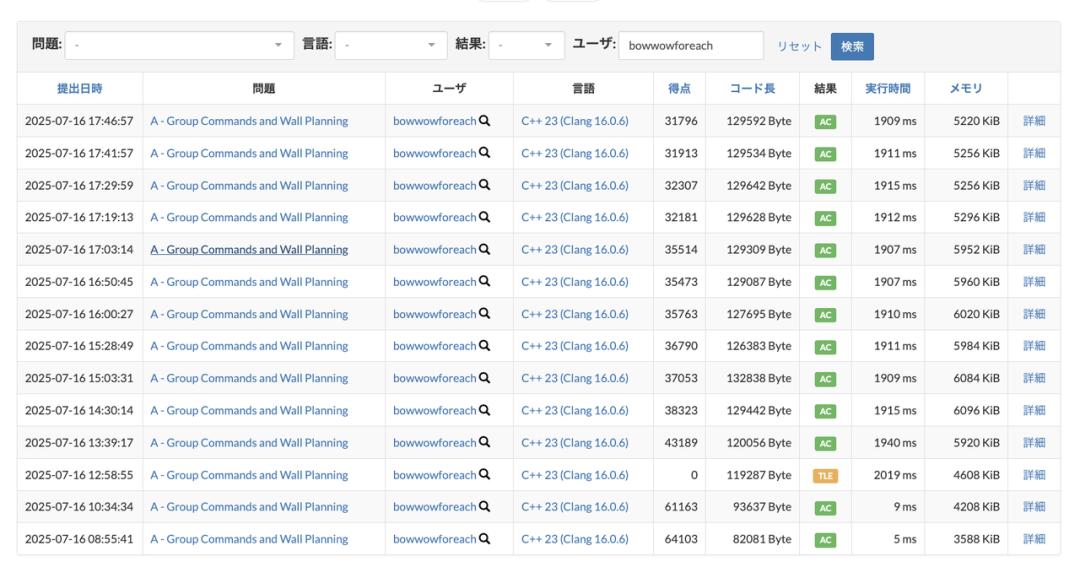Click search icon beside user in 12:58:55 row
1080x567 pixels.
point(485,475)
